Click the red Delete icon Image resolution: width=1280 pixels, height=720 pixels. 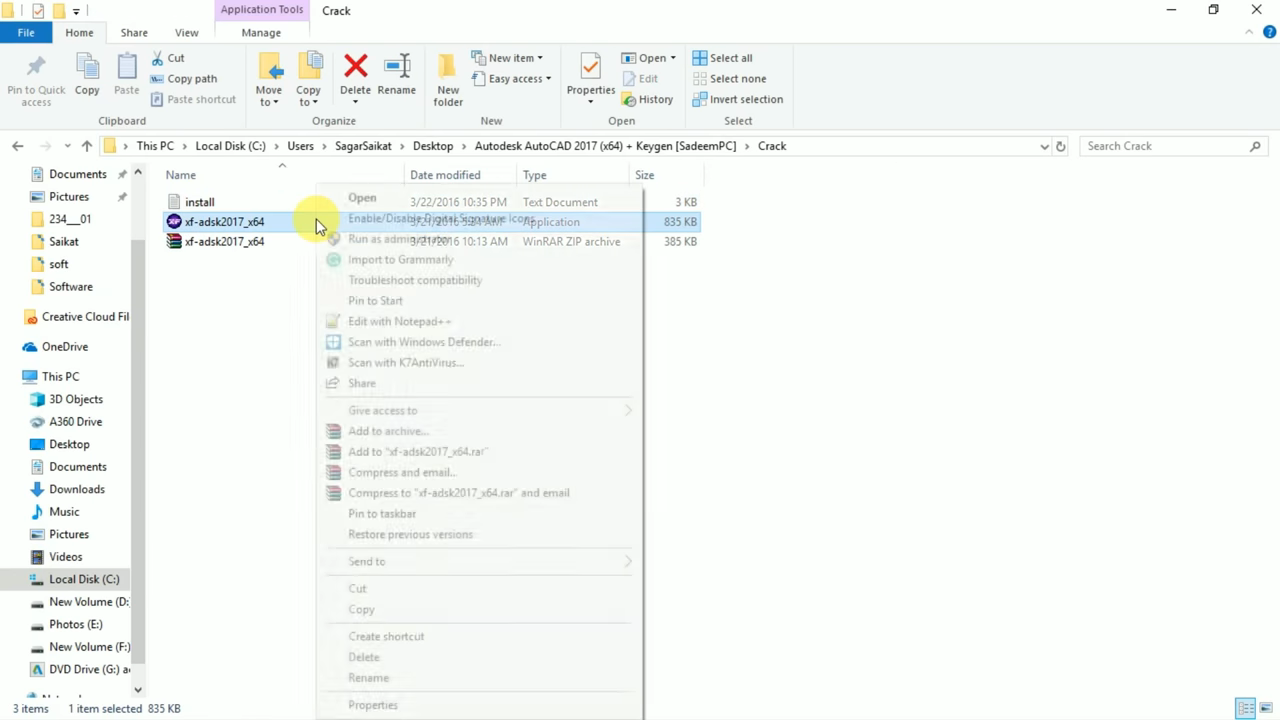pos(355,66)
